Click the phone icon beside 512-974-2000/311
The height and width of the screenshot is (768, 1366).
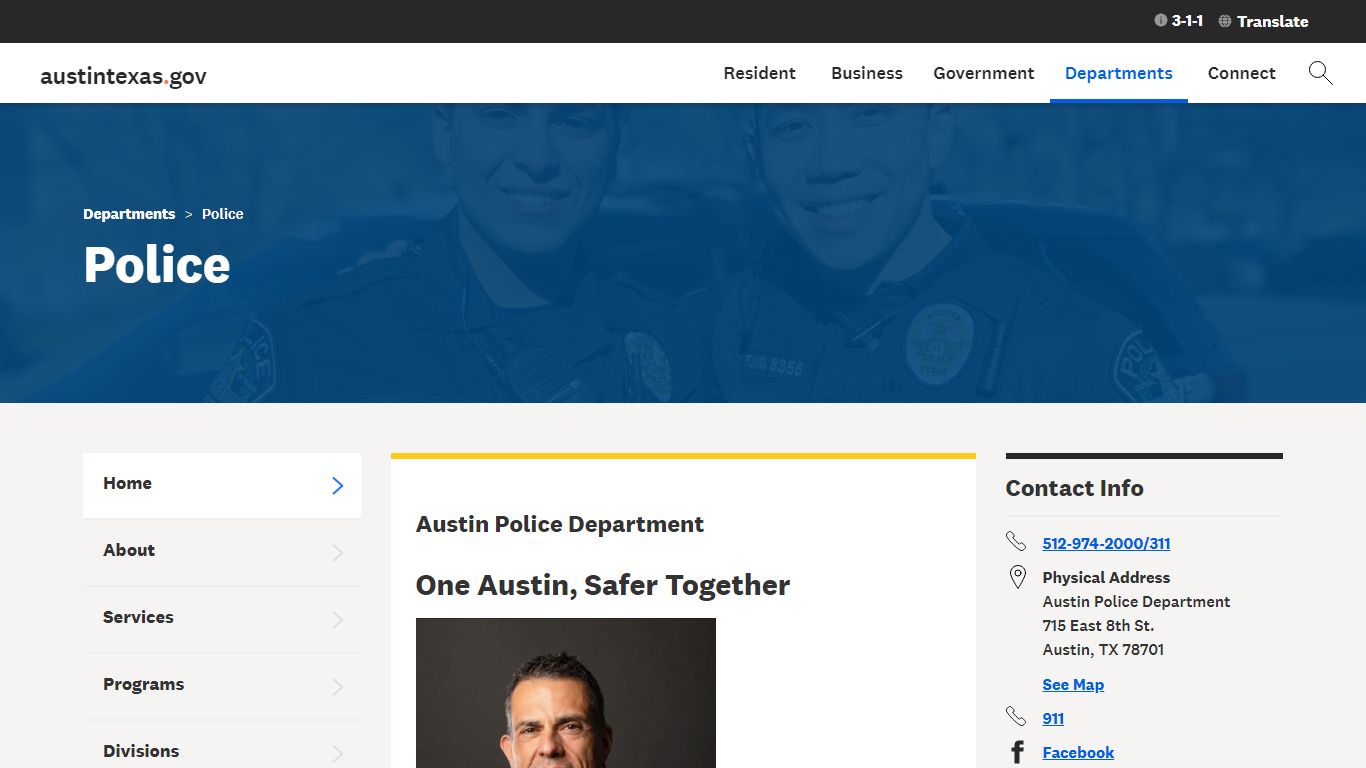[x=1016, y=542]
